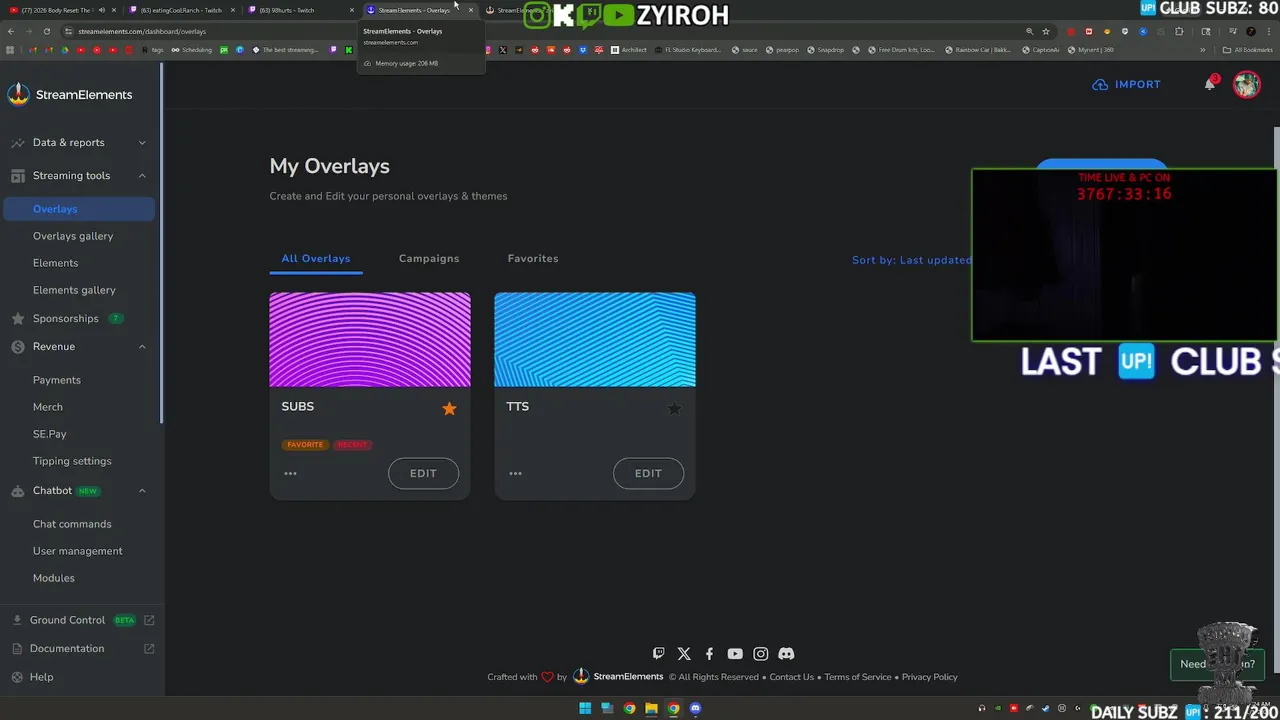The width and height of the screenshot is (1280, 720).
Task: Collapse the Chatbot section
Action: click(79, 491)
